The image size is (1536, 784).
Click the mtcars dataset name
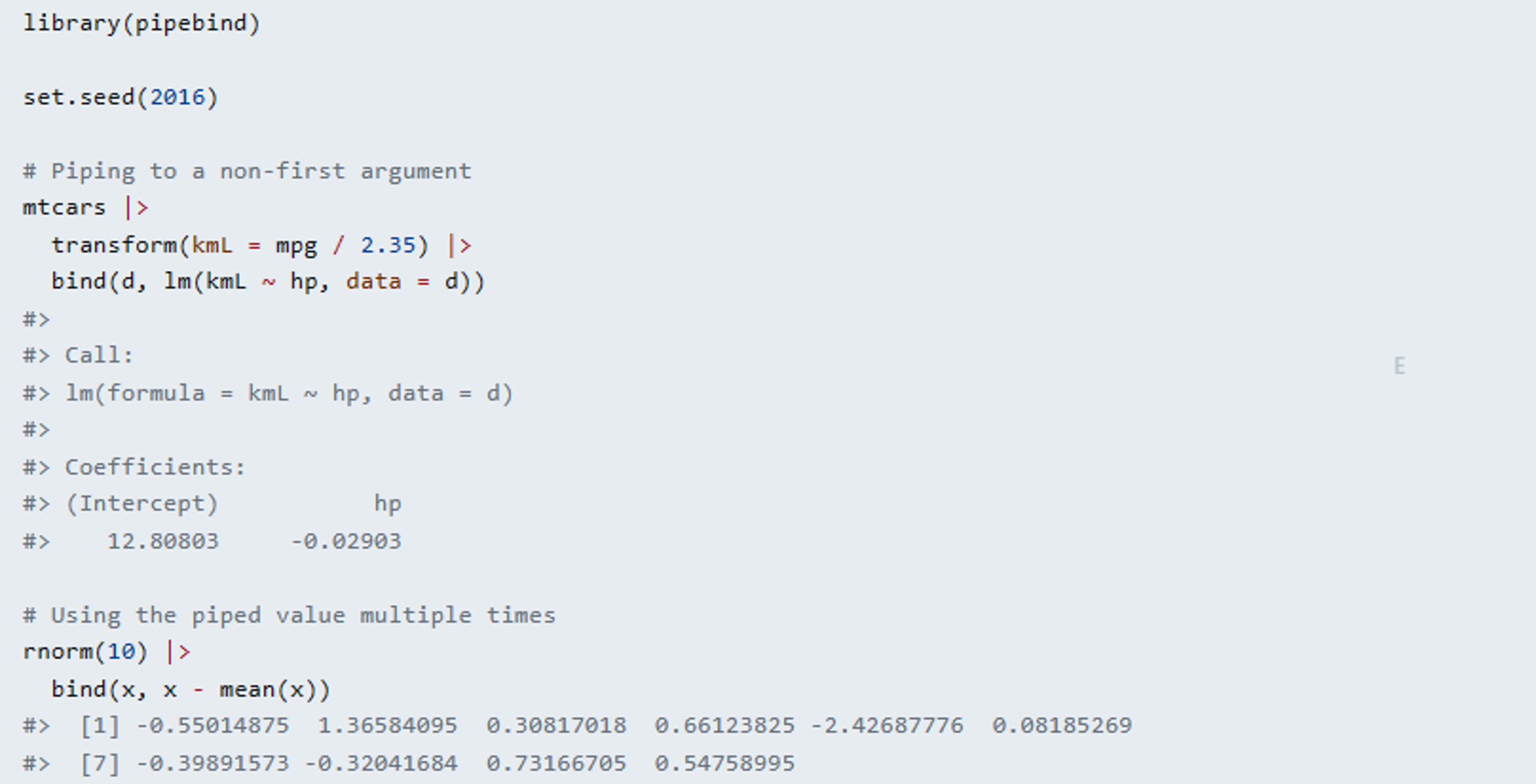pyautogui.click(x=65, y=208)
